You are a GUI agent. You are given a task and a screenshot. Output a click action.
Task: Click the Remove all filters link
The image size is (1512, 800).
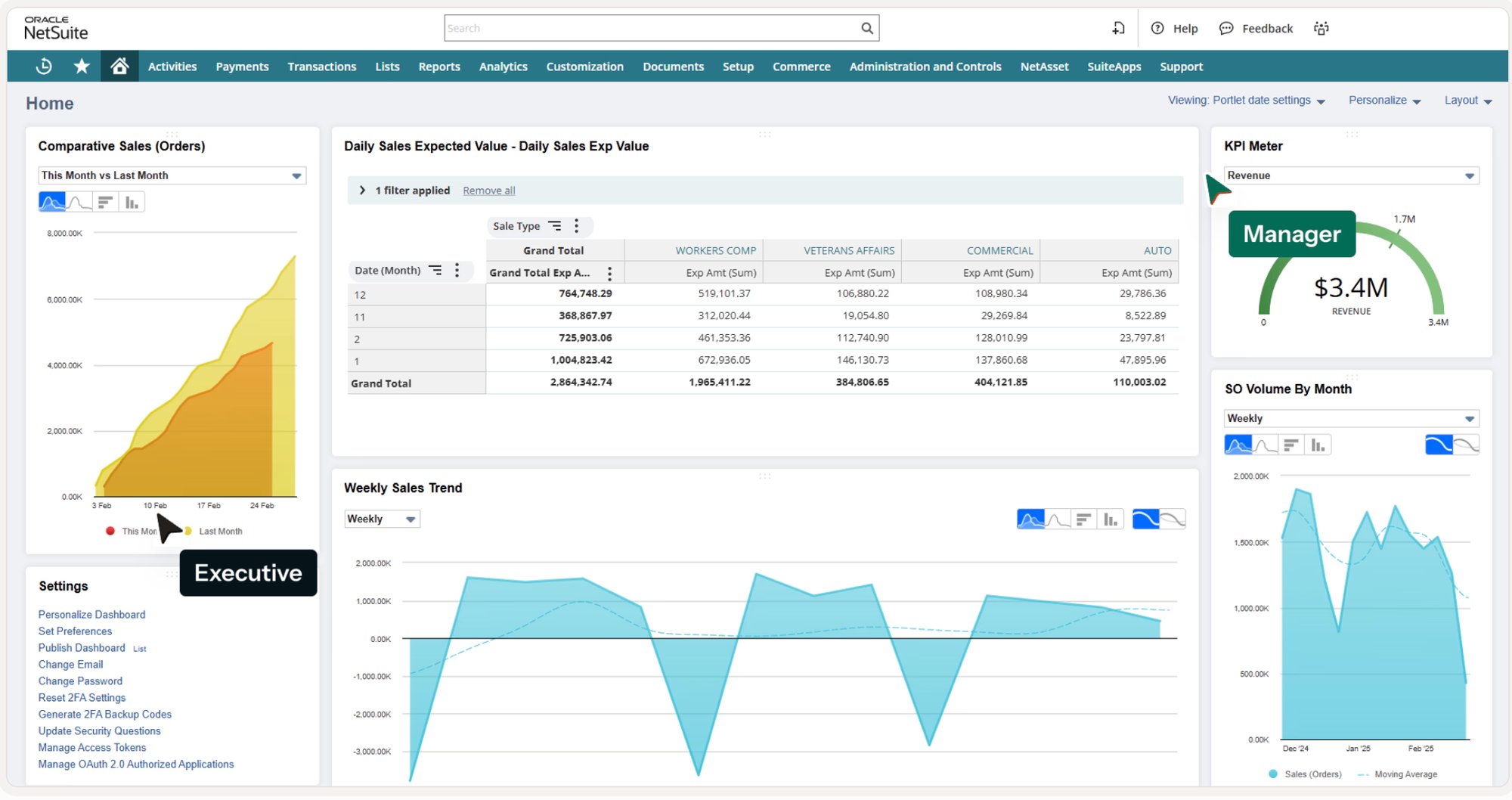click(x=488, y=190)
